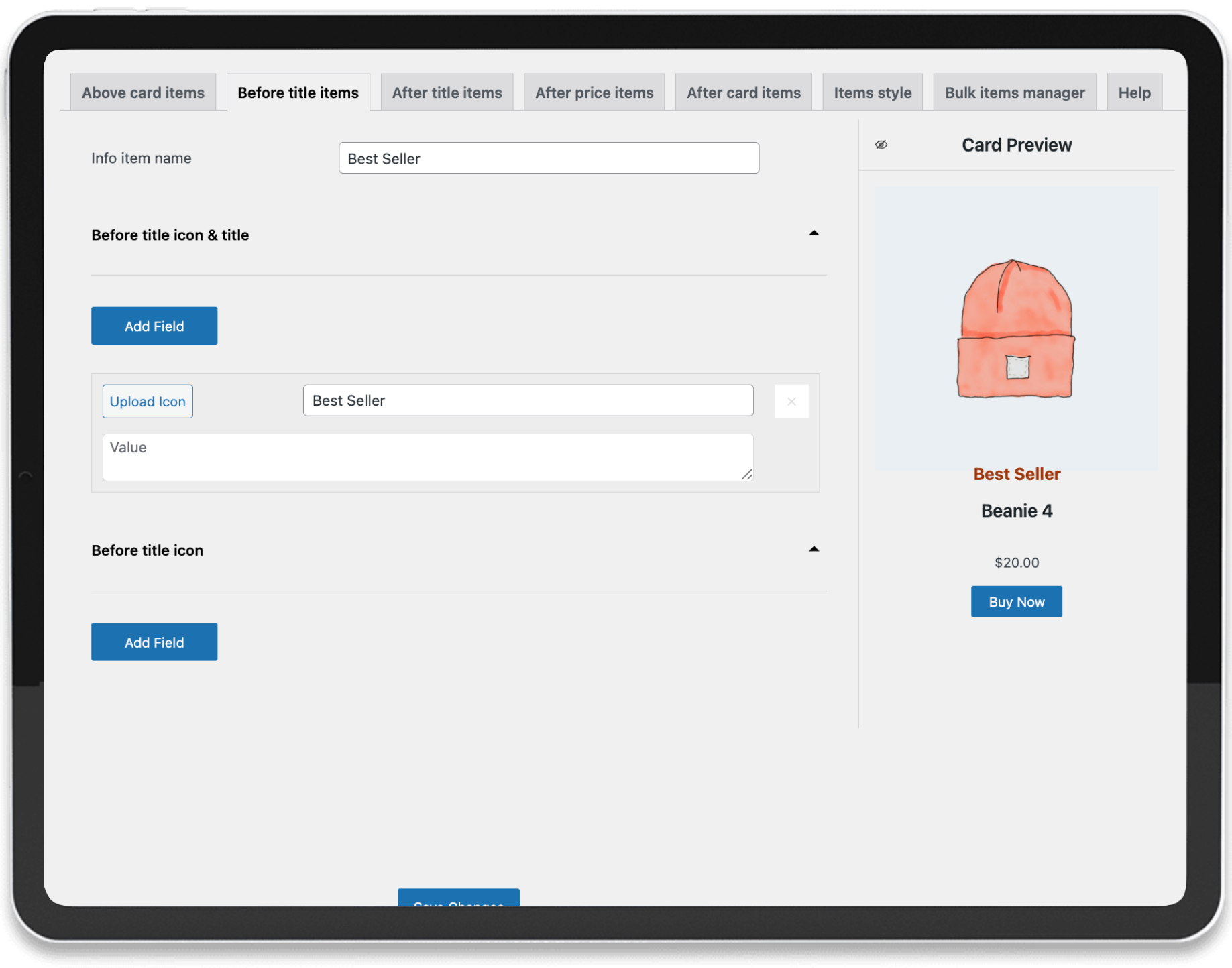Collapse the Before title icon section
The width and height of the screenshot is (1232, 968).
tap(814, 549)
